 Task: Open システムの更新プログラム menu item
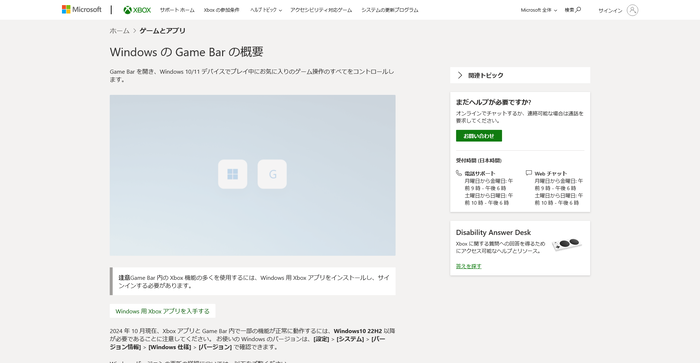pos(390,10)
